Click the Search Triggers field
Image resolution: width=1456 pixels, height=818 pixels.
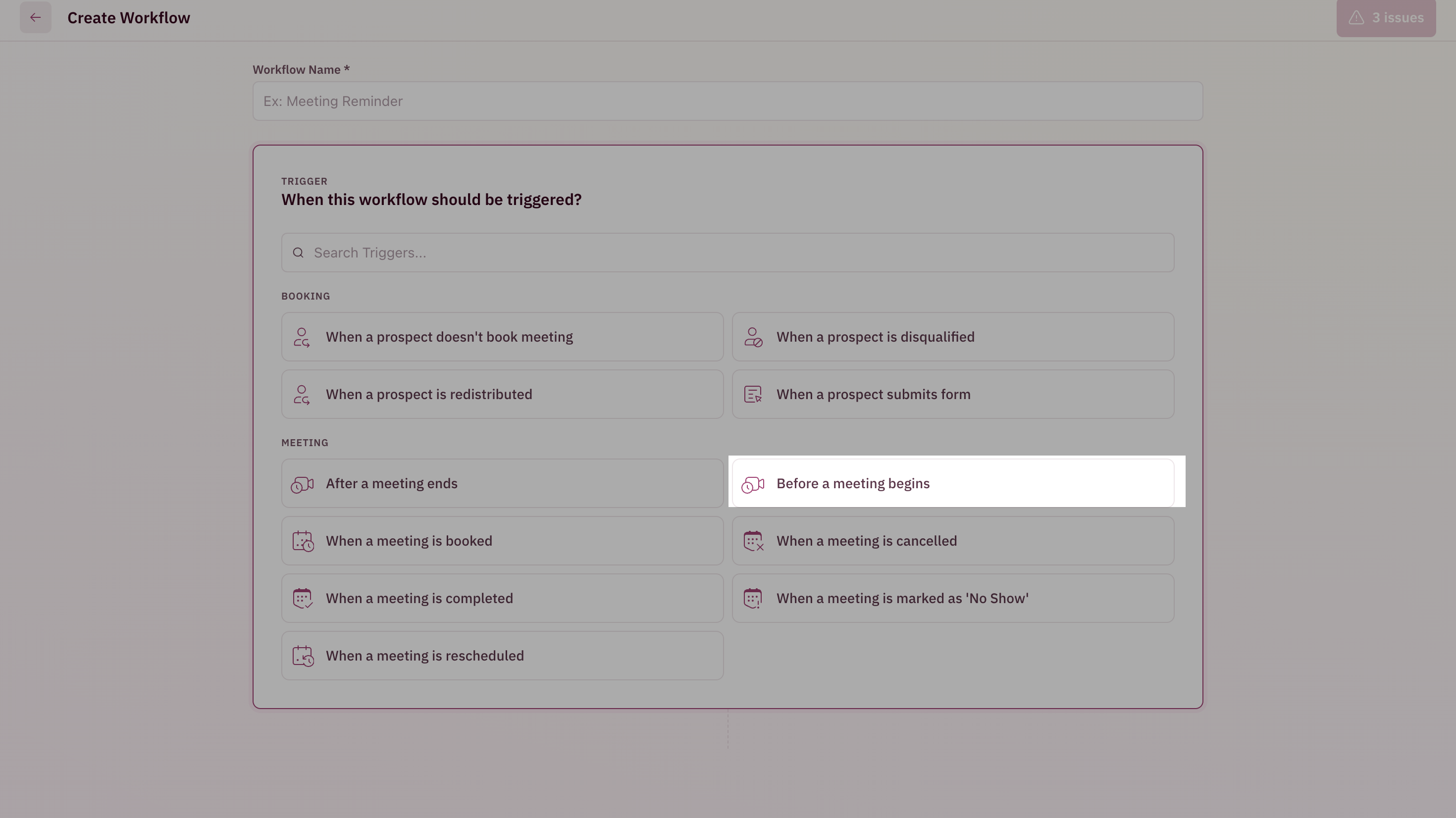click(x=728, y=253)
